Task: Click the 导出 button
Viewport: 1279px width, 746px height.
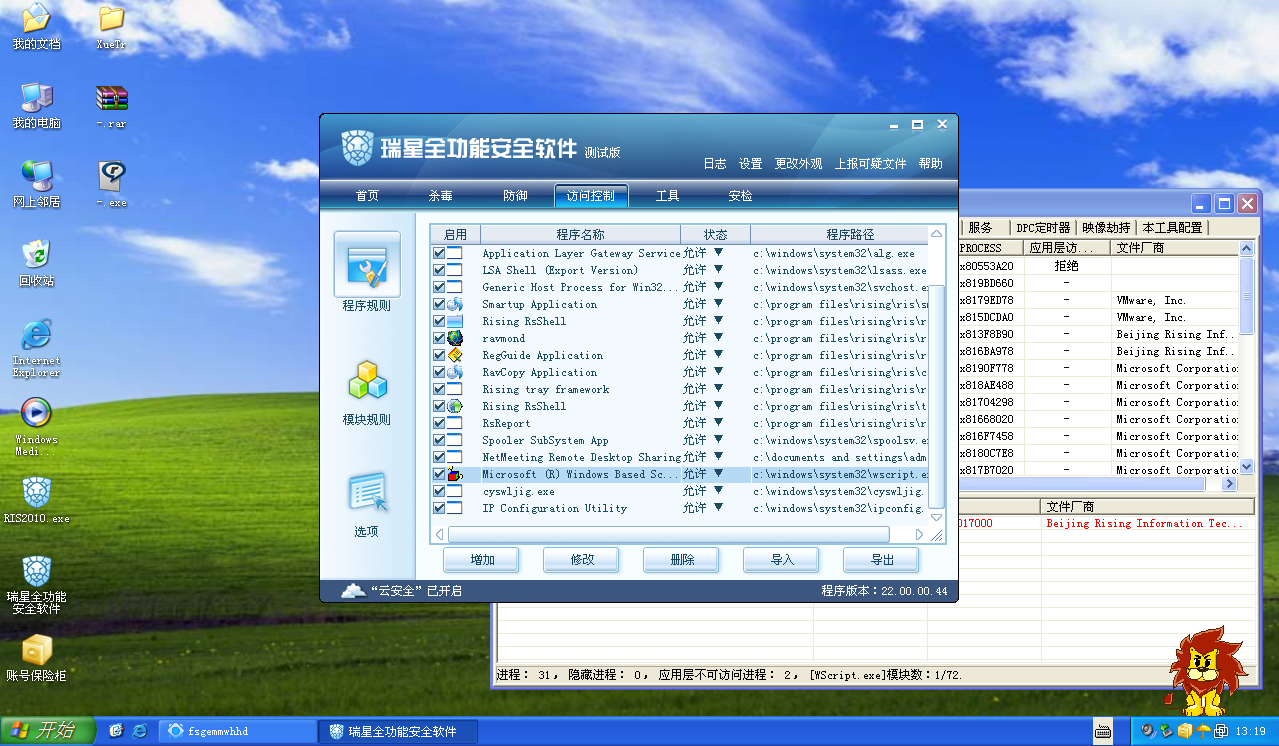Action: (x=882, y=560)
